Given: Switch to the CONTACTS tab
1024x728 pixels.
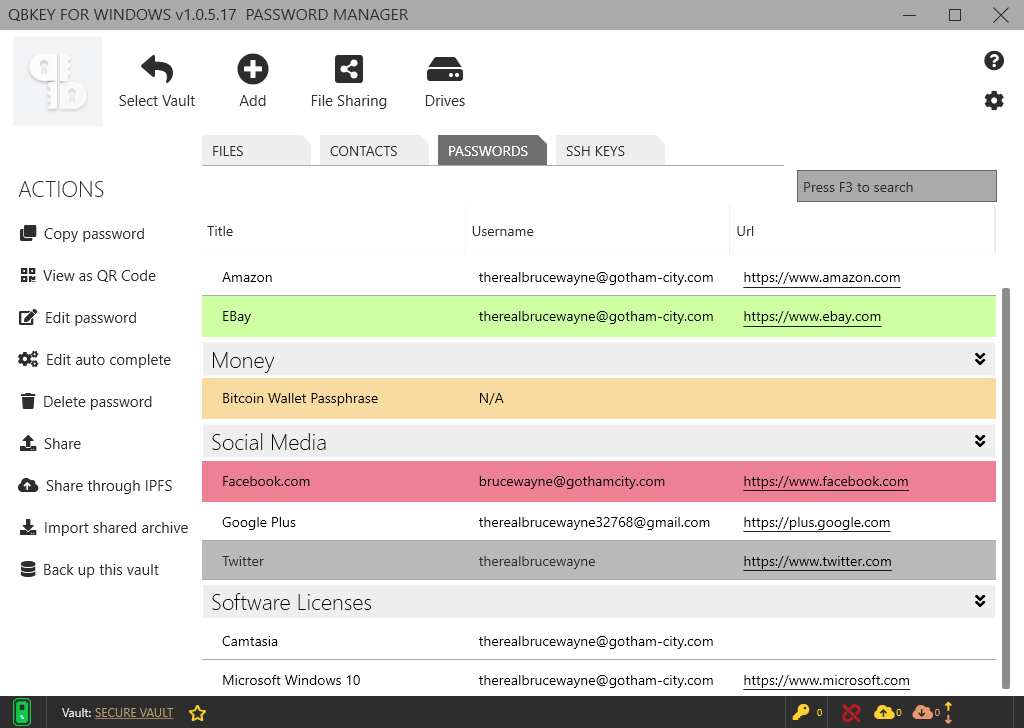Looking at the screenshot, I should click(374, 150).
